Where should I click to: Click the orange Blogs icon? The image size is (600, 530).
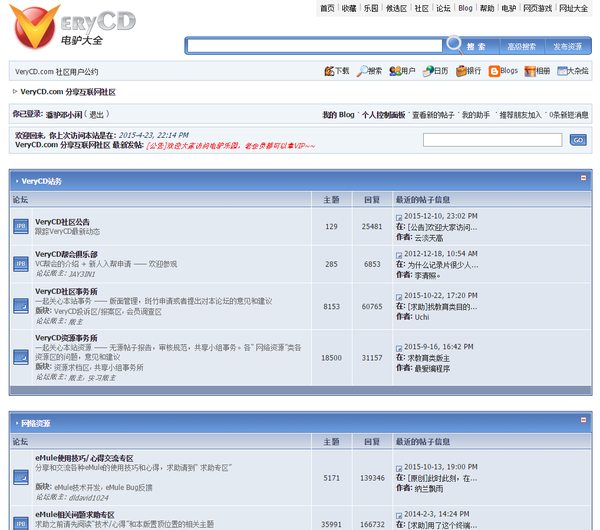click(x=494, y=71)
